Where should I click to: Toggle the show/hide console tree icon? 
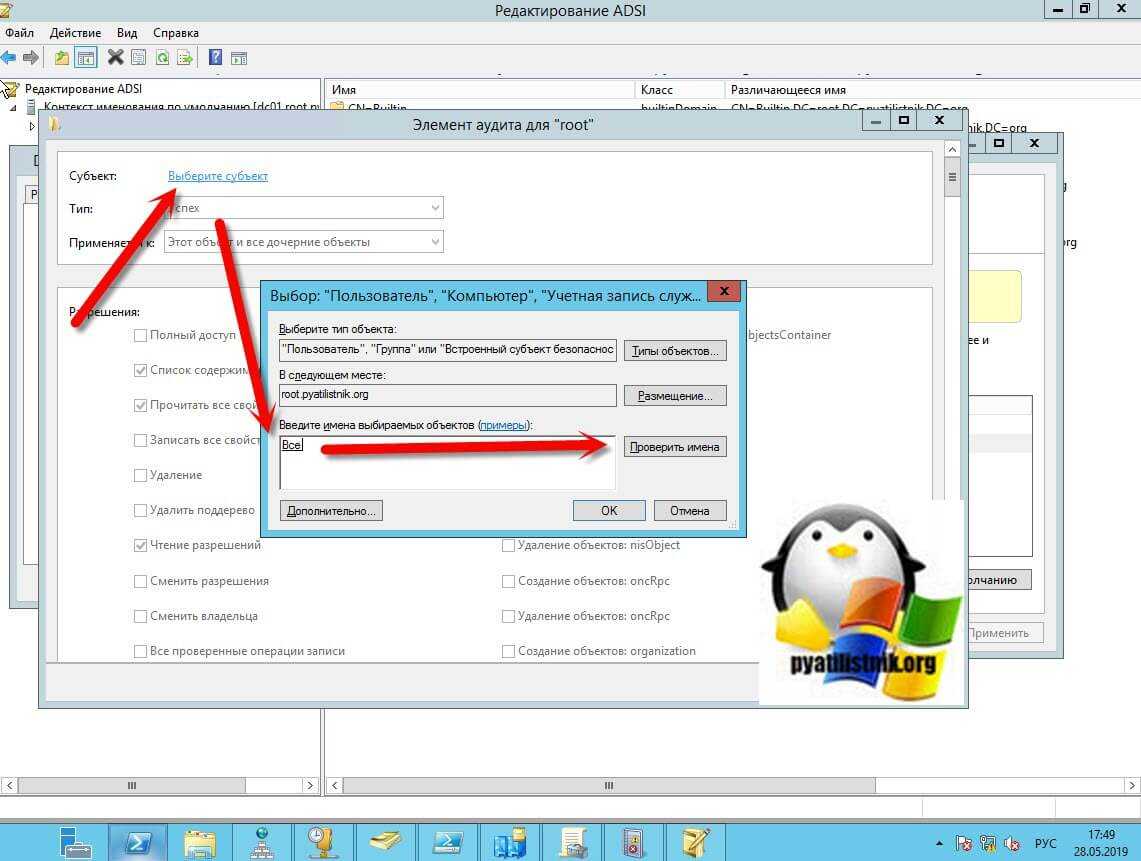(x=86, y=58)
